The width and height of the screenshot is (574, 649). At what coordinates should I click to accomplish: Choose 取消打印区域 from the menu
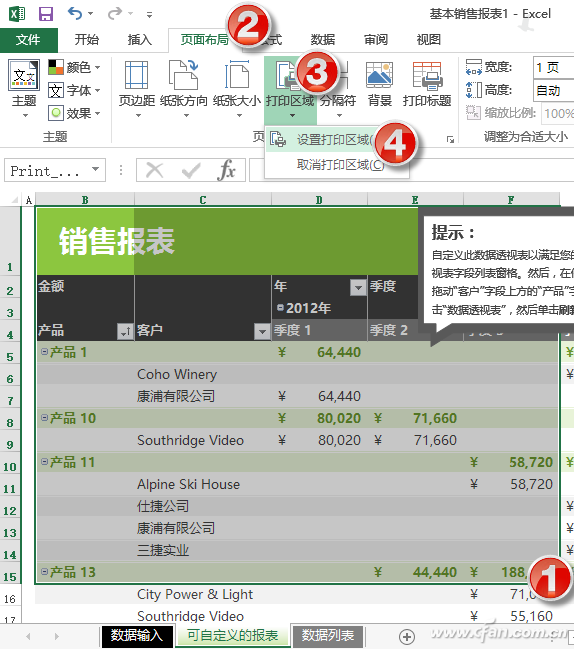point(340,164)
